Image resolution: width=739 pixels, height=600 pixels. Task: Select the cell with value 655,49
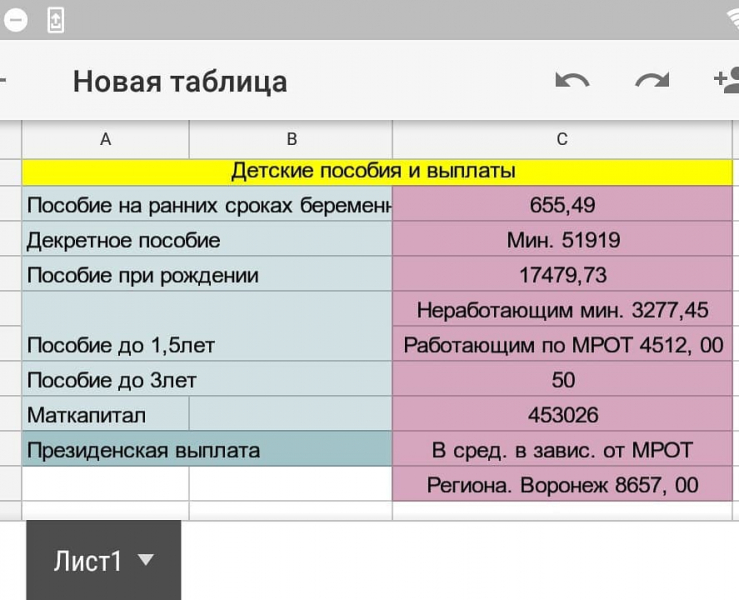click(x=562, y=205)
